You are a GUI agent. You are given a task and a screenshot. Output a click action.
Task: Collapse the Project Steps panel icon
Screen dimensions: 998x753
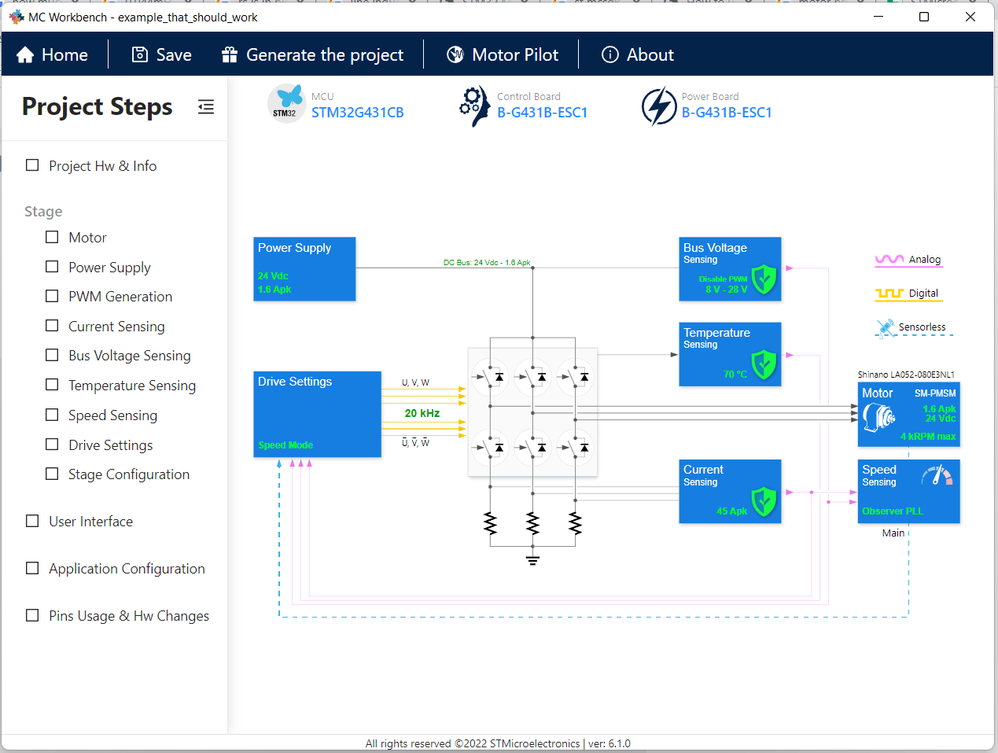(206, 106)
